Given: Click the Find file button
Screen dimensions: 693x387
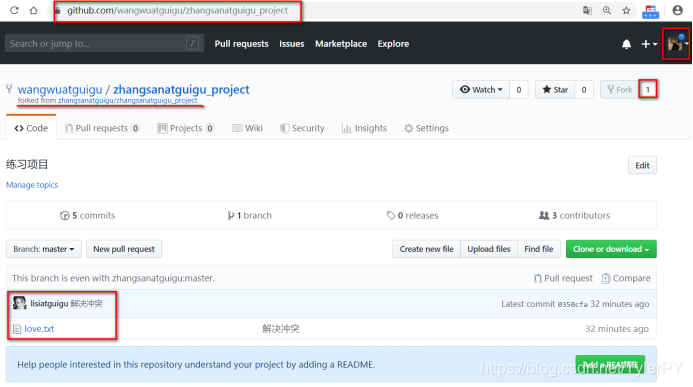Looking at the screenshot, I should click(x=539, y=249).
